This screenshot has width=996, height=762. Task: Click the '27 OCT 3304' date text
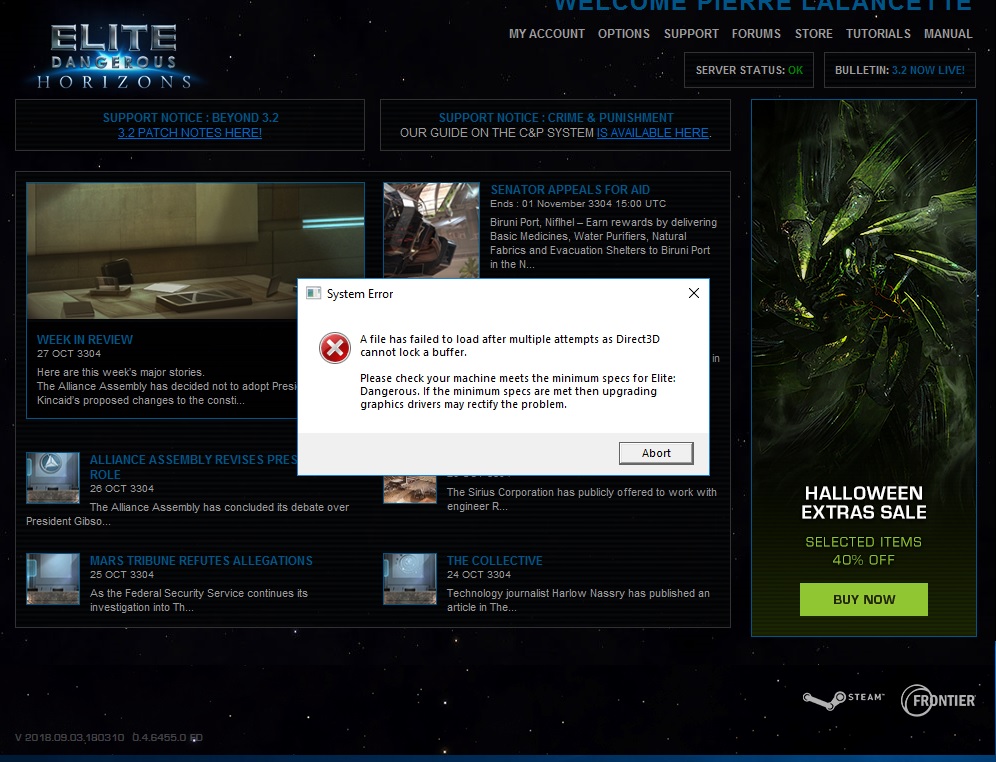tap(69, 354)
